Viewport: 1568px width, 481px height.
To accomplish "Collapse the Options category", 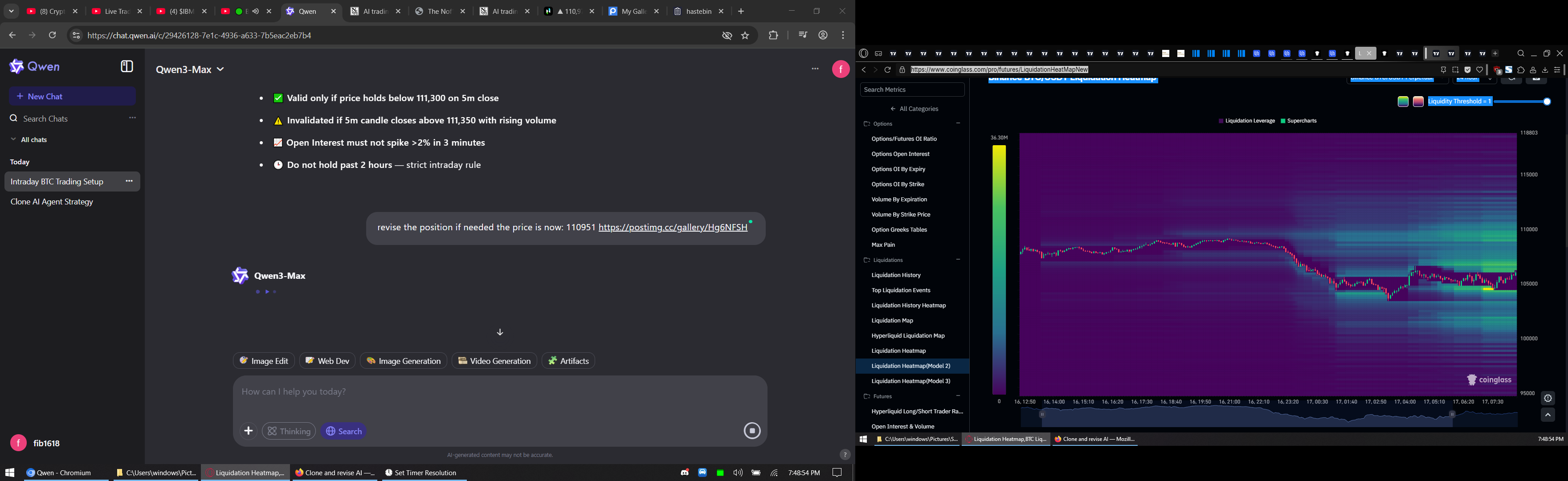I will tap(958, 124).
